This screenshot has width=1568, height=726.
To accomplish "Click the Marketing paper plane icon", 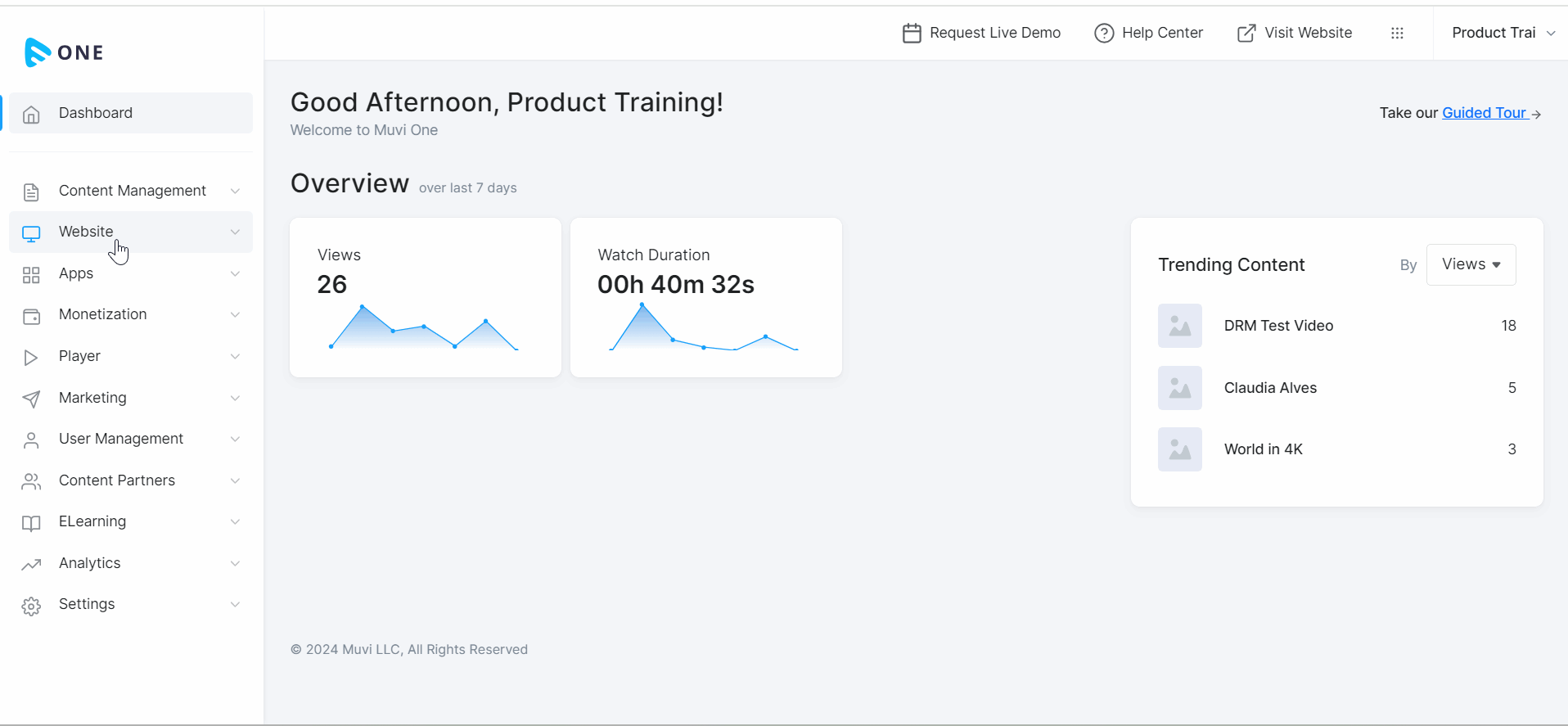I will coord(31,399).
